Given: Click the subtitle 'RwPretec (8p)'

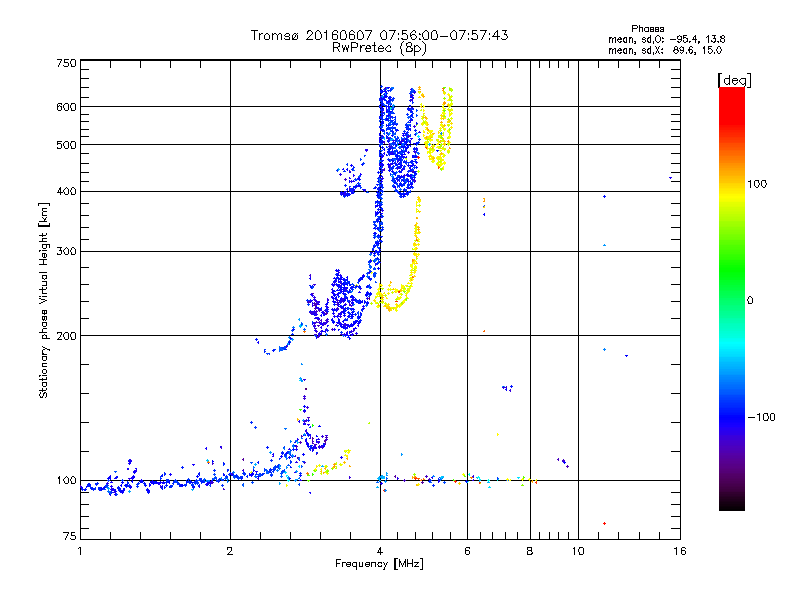Looking at the screenshot, I should pos(379,48).
